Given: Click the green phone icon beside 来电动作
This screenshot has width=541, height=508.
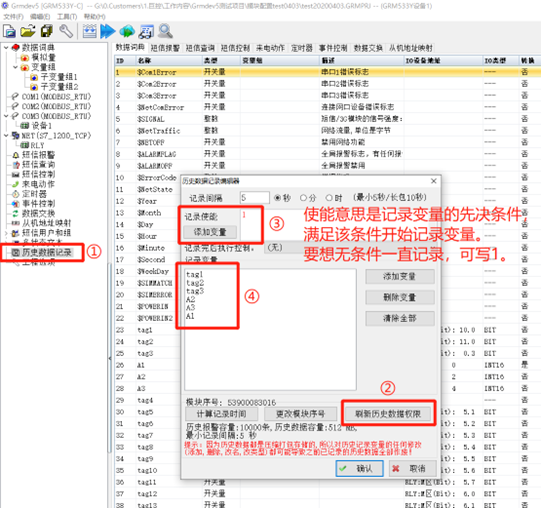Looking at the screenshot, I should click(16, 184).
